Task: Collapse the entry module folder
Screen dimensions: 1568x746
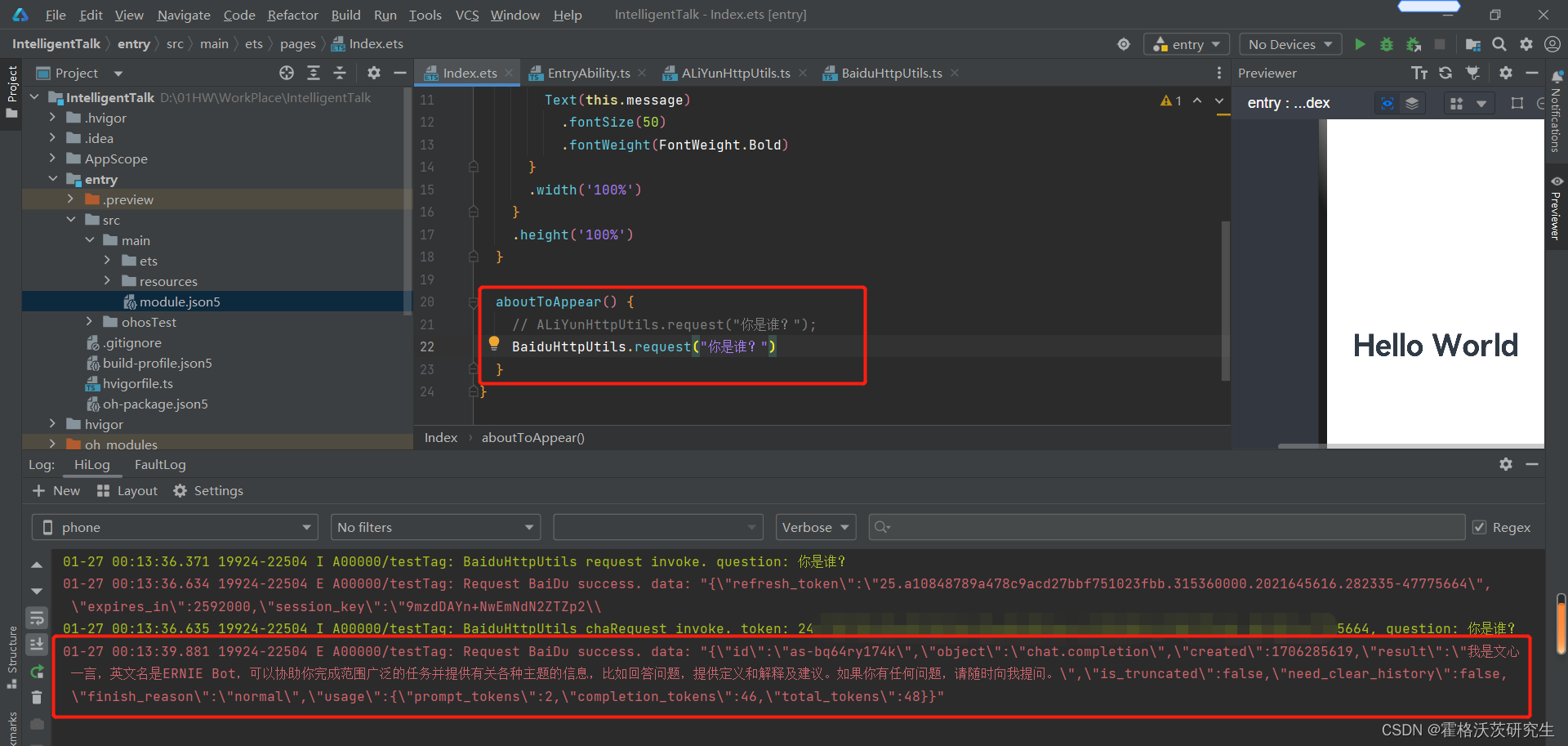Action: point(52,179)
